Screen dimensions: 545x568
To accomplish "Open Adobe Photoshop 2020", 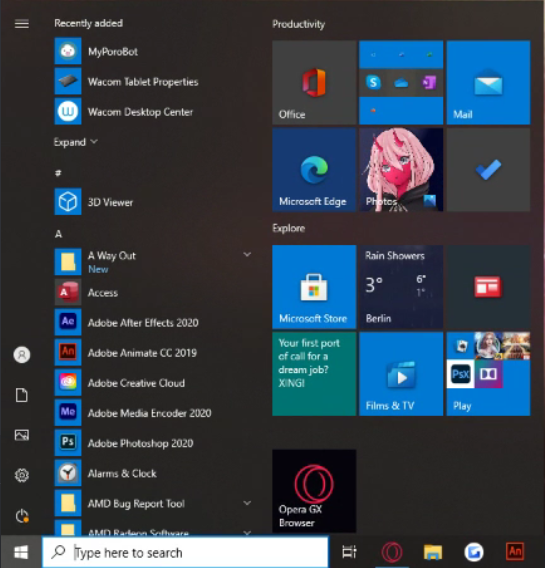I will (x=152, y=443).
